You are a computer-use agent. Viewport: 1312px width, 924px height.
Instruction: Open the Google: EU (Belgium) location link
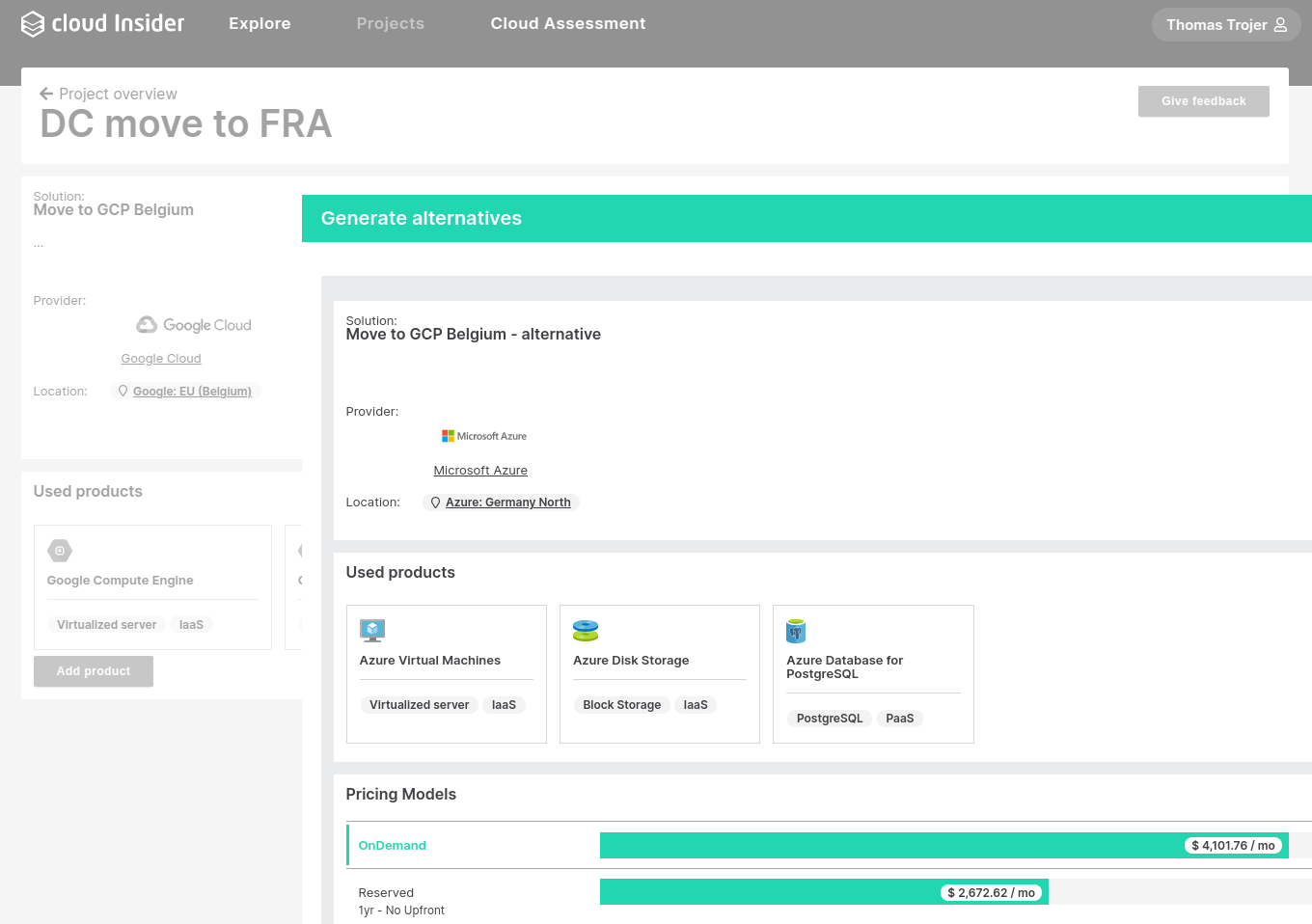point(192,392)
